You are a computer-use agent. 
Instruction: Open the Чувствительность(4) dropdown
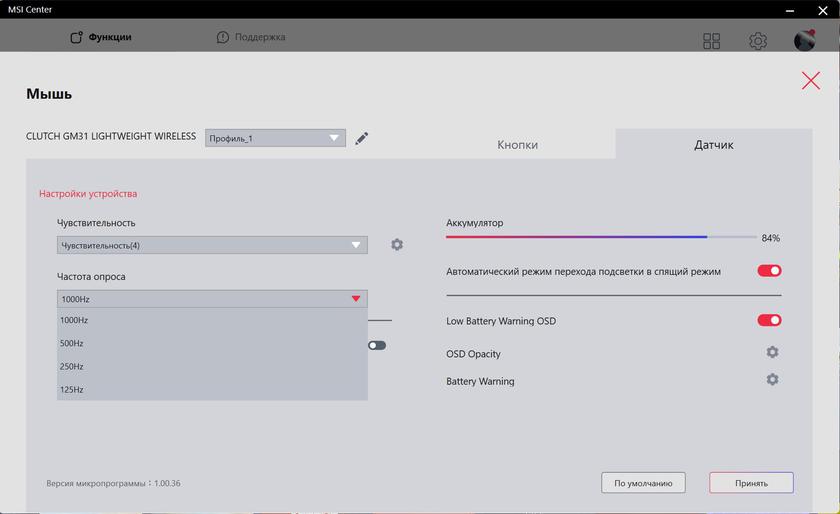[212, 245]
